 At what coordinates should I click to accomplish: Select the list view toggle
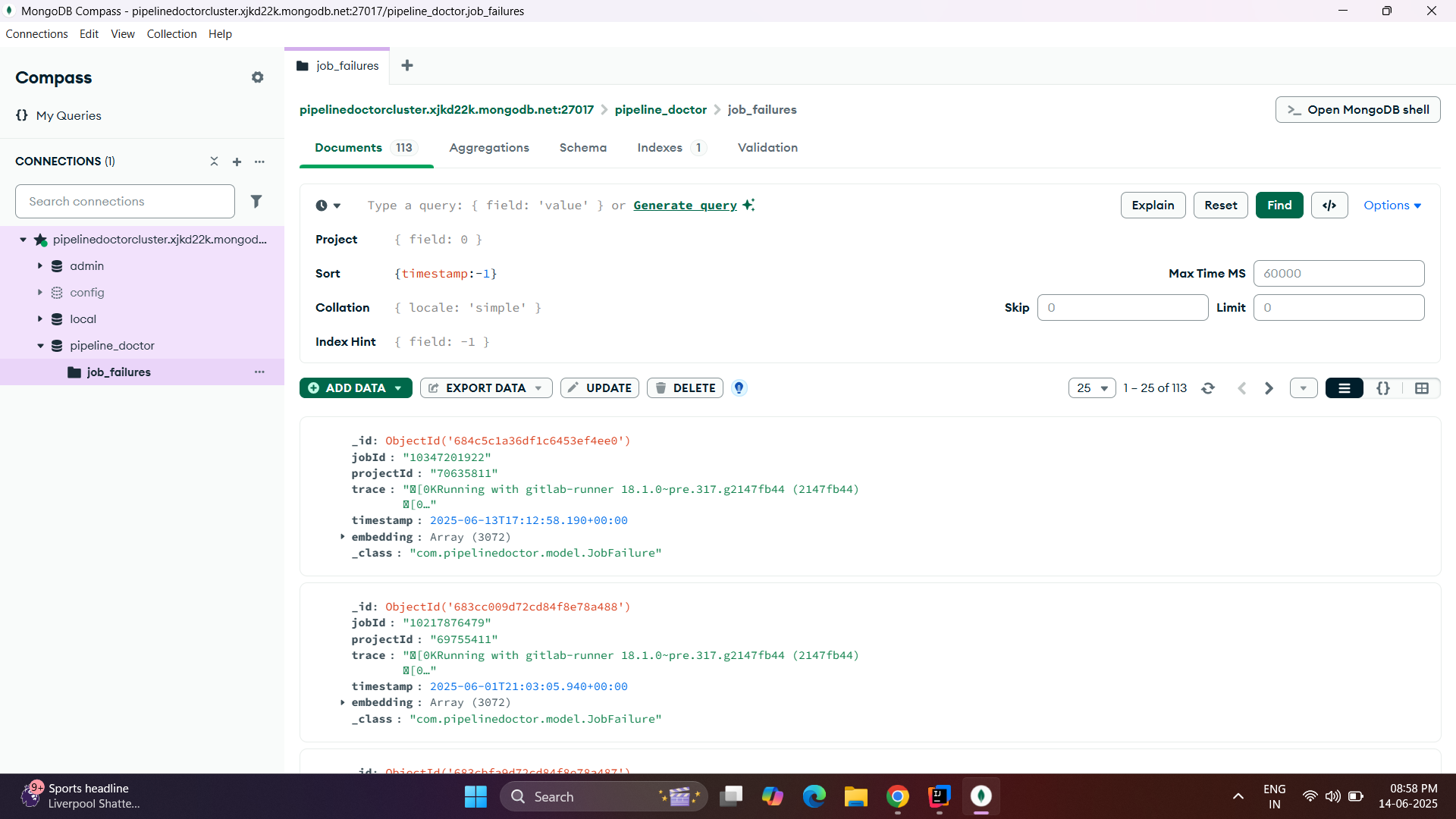click(x=1344, y=388)
